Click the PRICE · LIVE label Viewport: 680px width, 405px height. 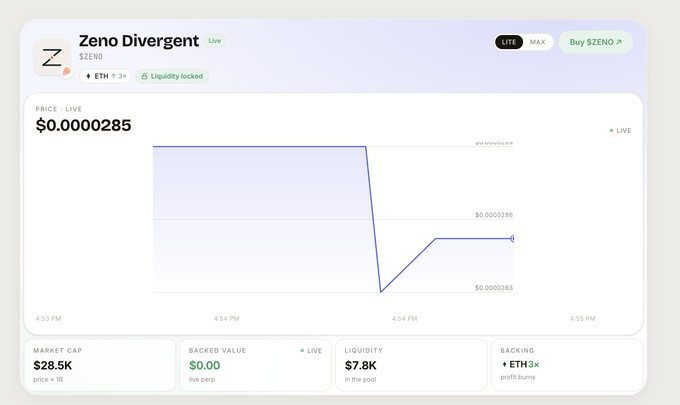(x=59, y=109)
